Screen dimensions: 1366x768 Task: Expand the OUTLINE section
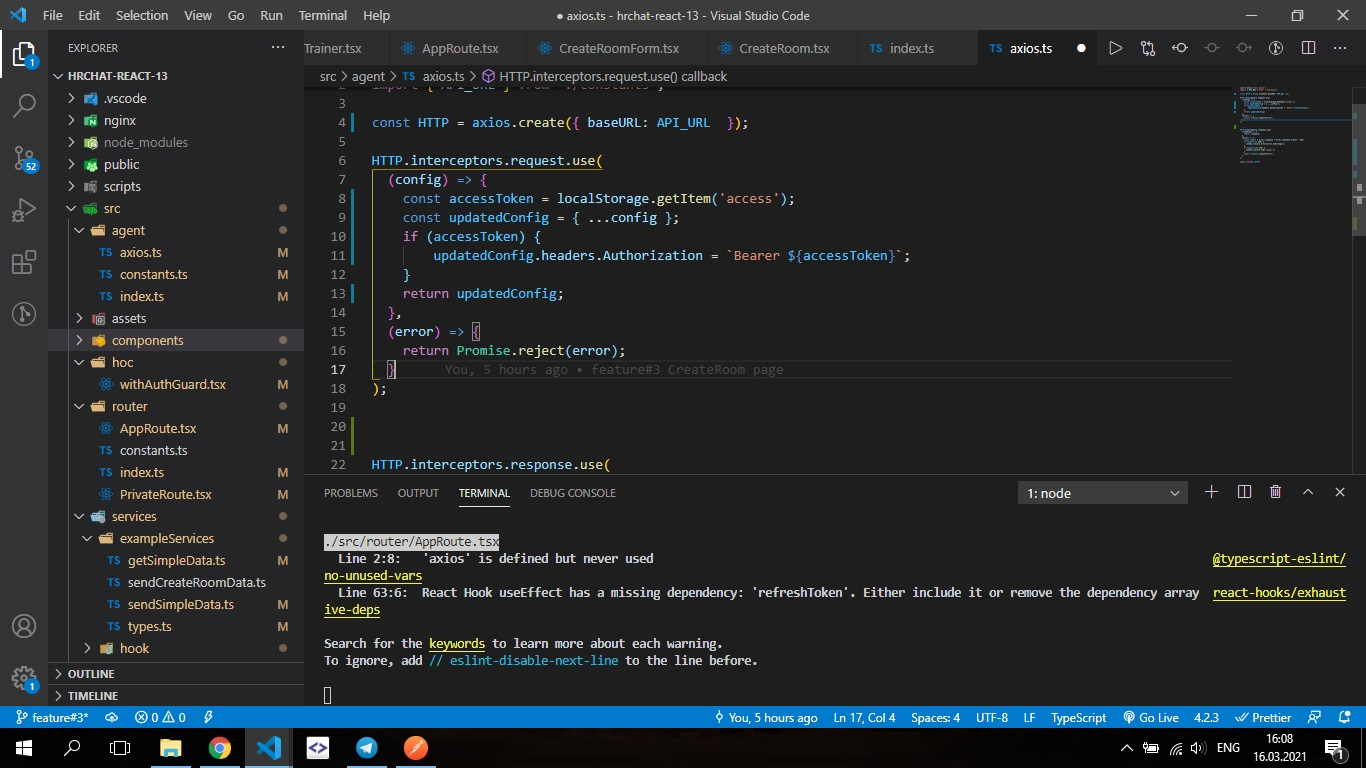(176, 674)
